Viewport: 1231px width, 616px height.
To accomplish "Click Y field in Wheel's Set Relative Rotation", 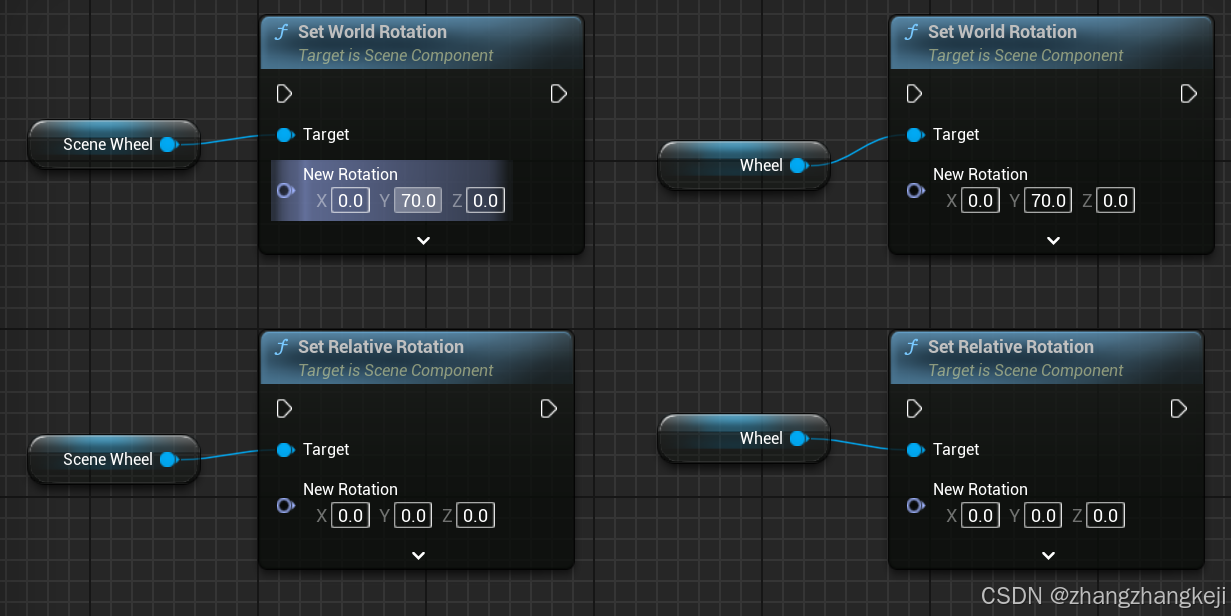I will tap(1043, 516).
